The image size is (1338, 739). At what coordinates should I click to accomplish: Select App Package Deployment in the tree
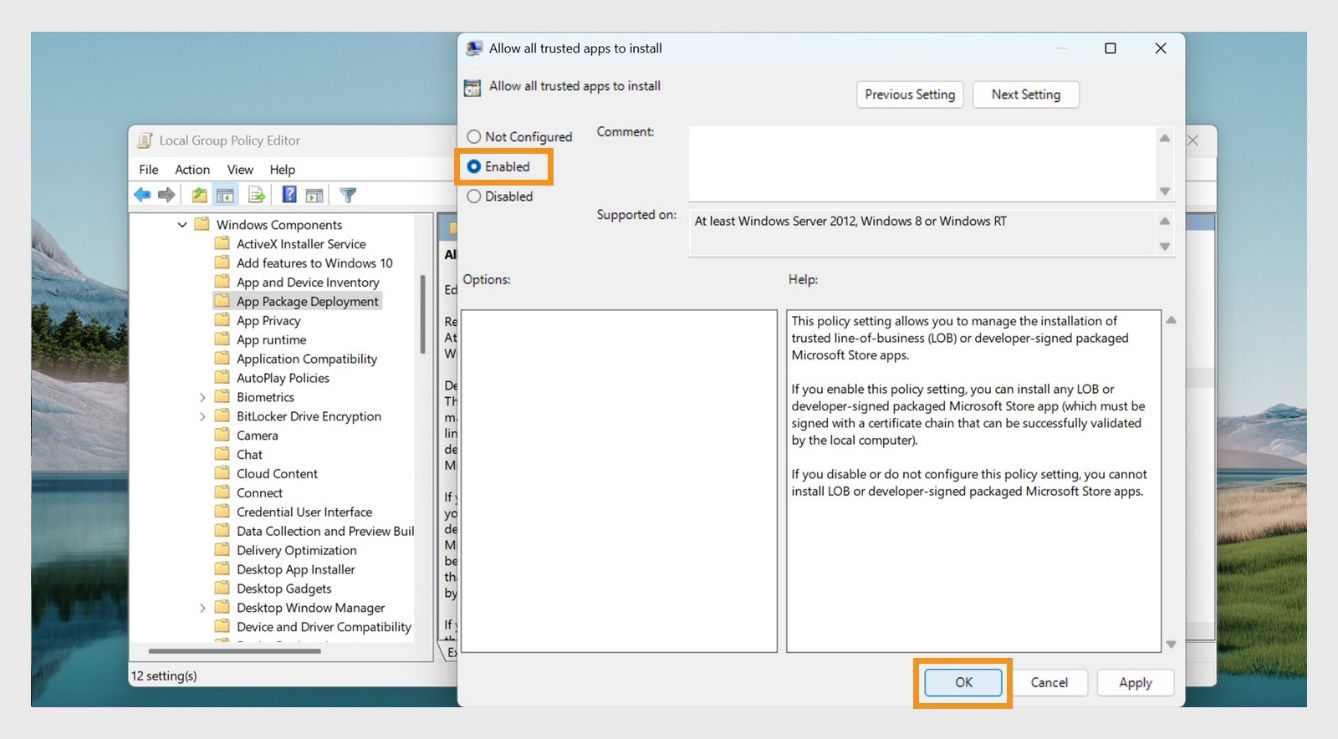click(x=307, y=302)
